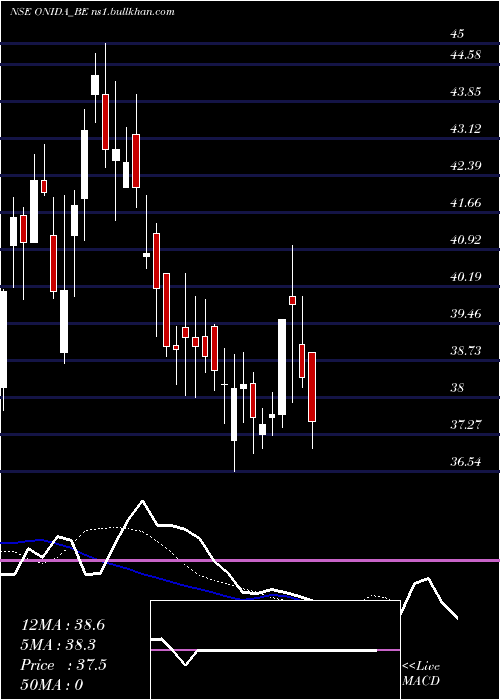Viewport: 500px width, 700px height.
Task: Click the 38.73 price axis label
Action: 466,351
